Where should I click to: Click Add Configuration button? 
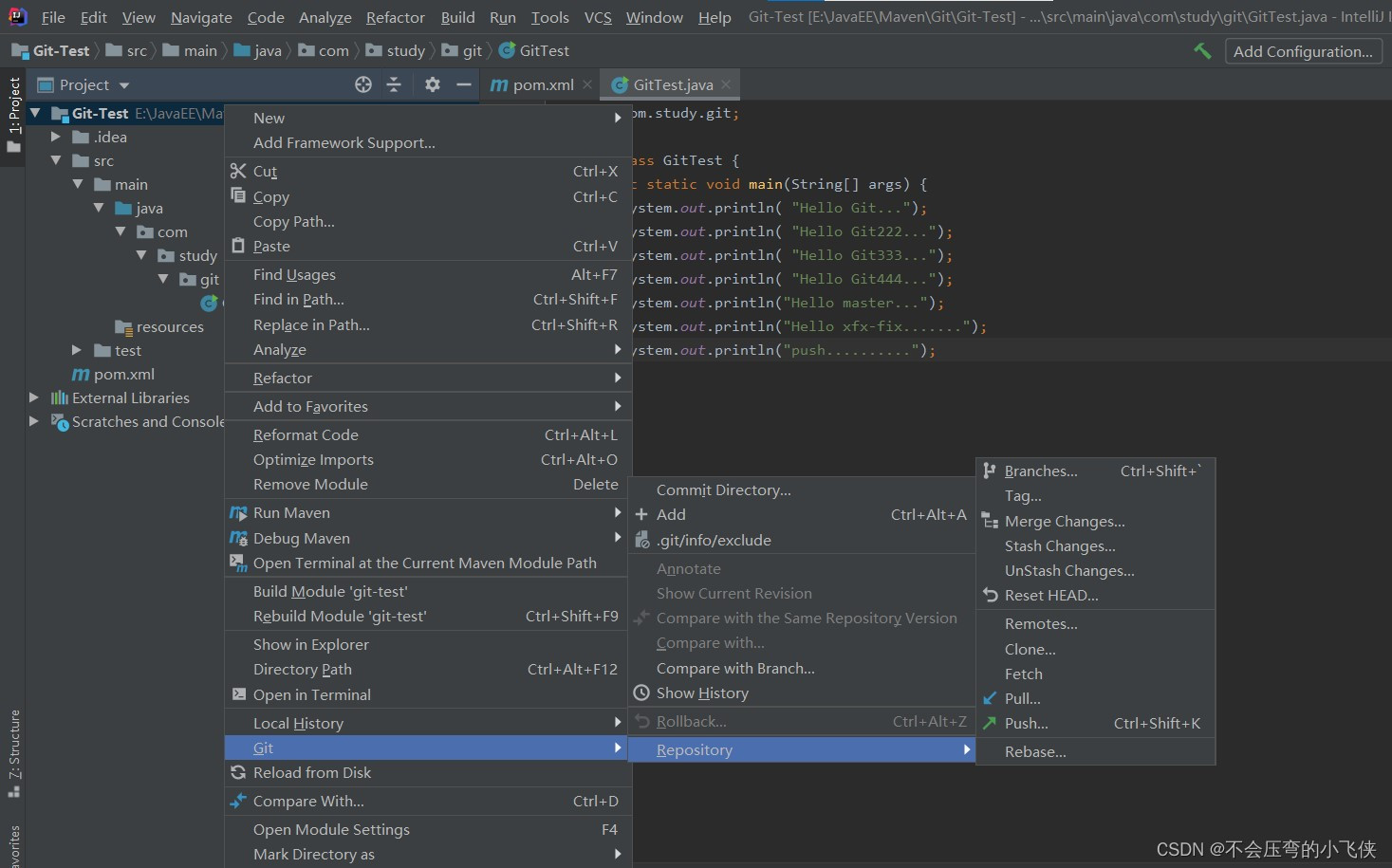pyautogui.click(x=1303, y=51)
